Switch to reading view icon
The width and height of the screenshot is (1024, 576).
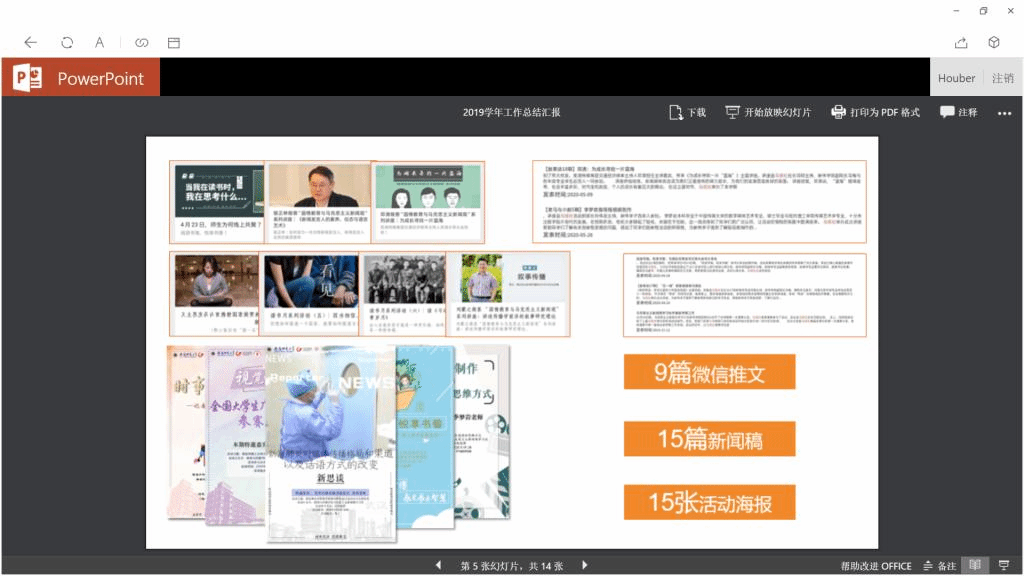975,566
